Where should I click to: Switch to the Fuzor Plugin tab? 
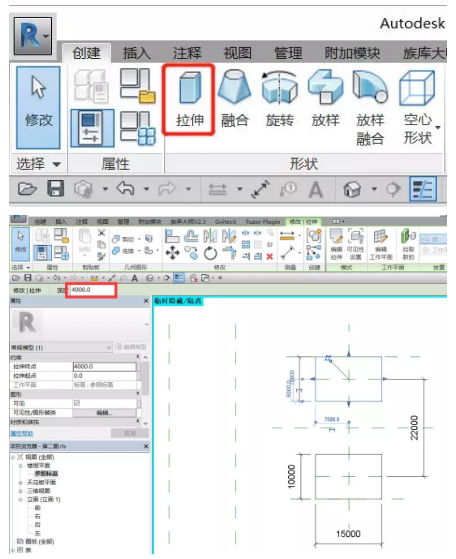(x=263, y=221)
